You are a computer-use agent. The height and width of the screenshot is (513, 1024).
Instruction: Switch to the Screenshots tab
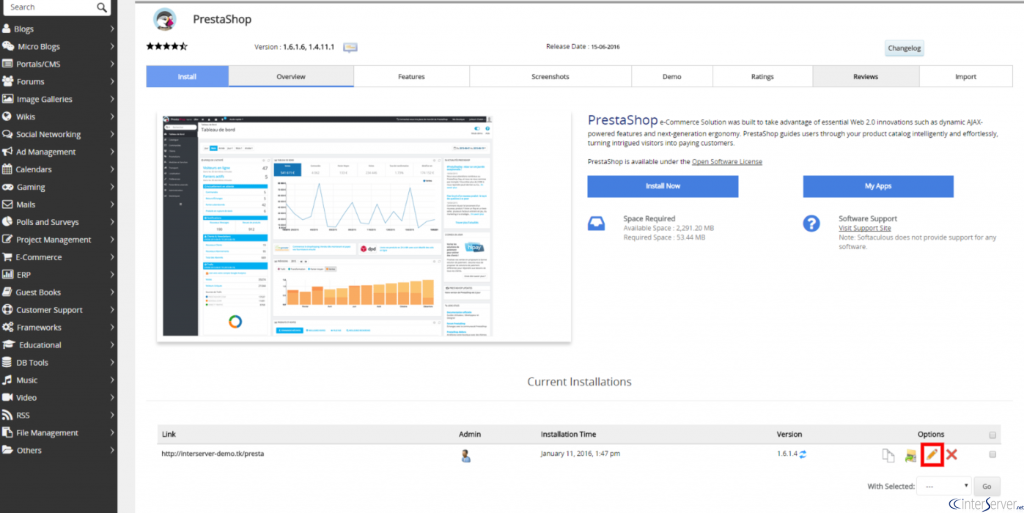pos(551,76)
